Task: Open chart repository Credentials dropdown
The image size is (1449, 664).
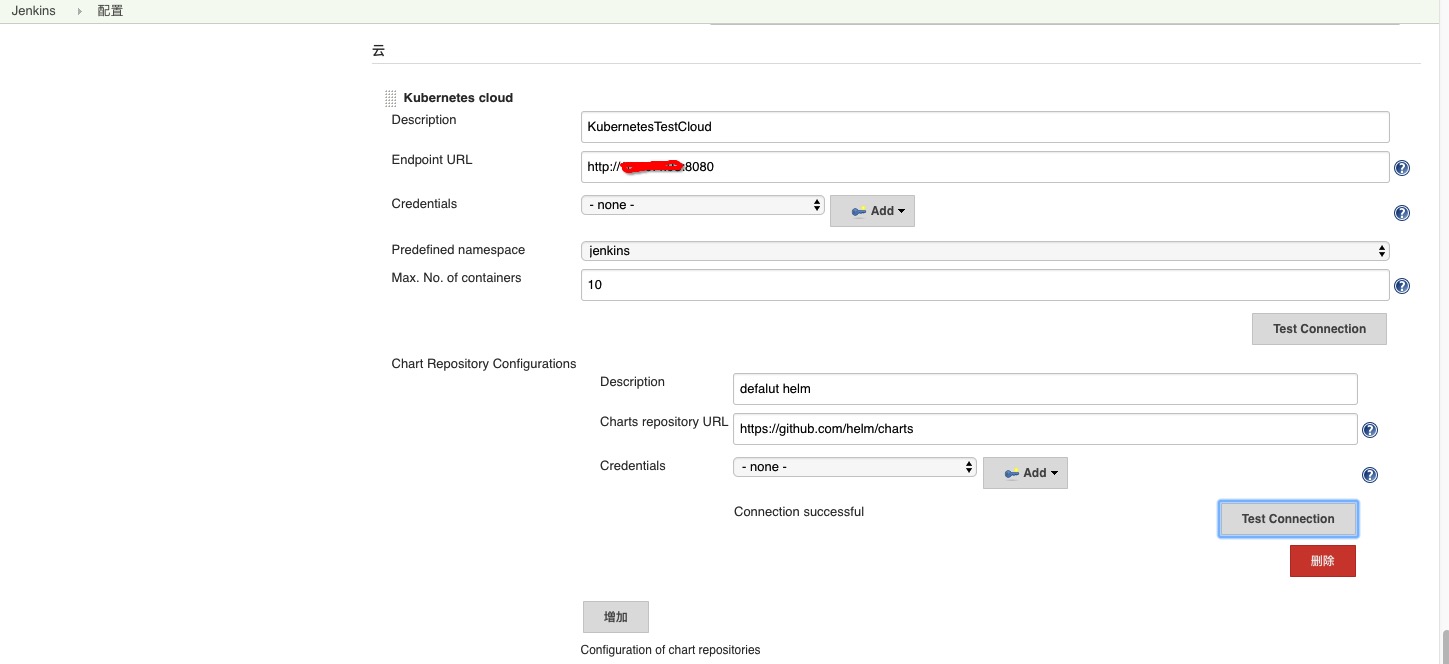Action: pos(855,467)
